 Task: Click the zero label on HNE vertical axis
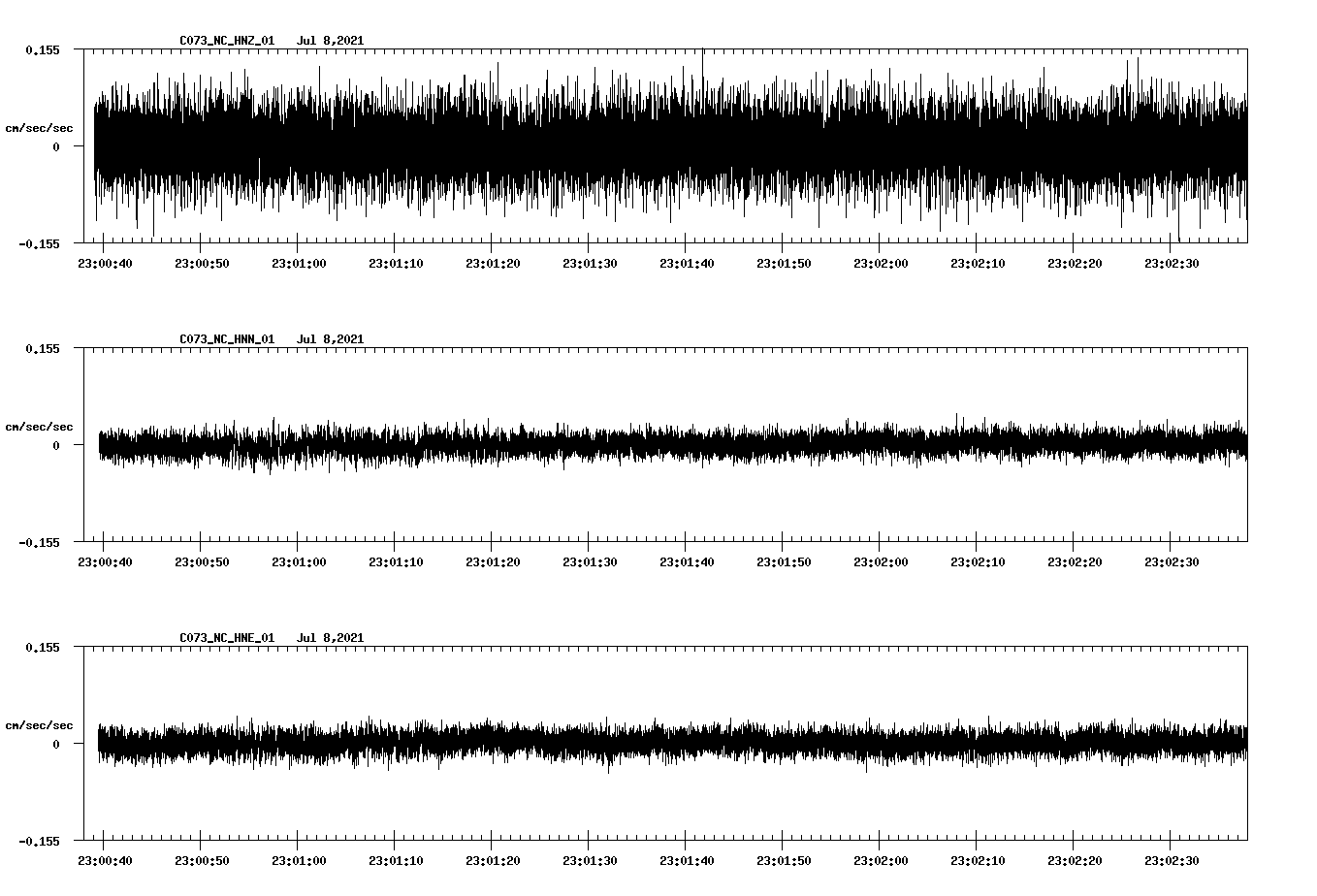tap(56, 744)
